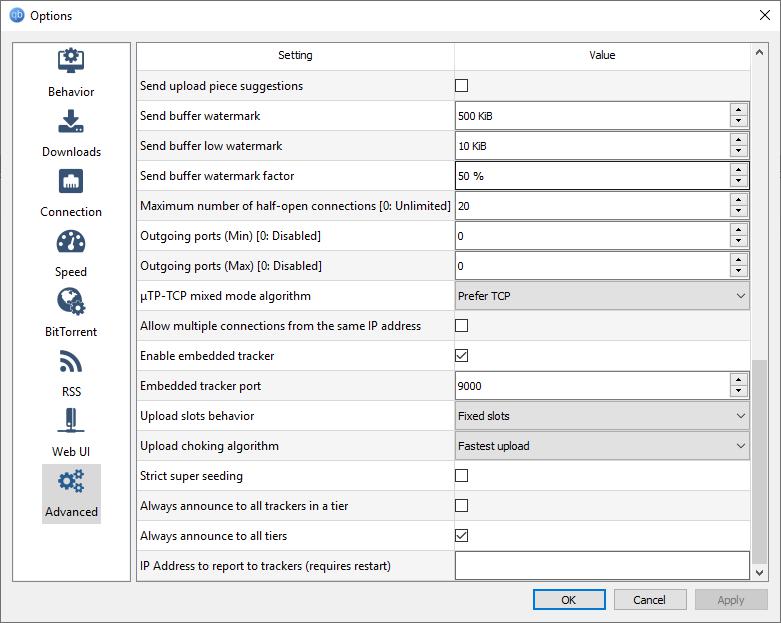Open the µTP-TCP mixed mode algorithm dropdown
Viewport: 781px width, 623px height.
tap(602, 296)
